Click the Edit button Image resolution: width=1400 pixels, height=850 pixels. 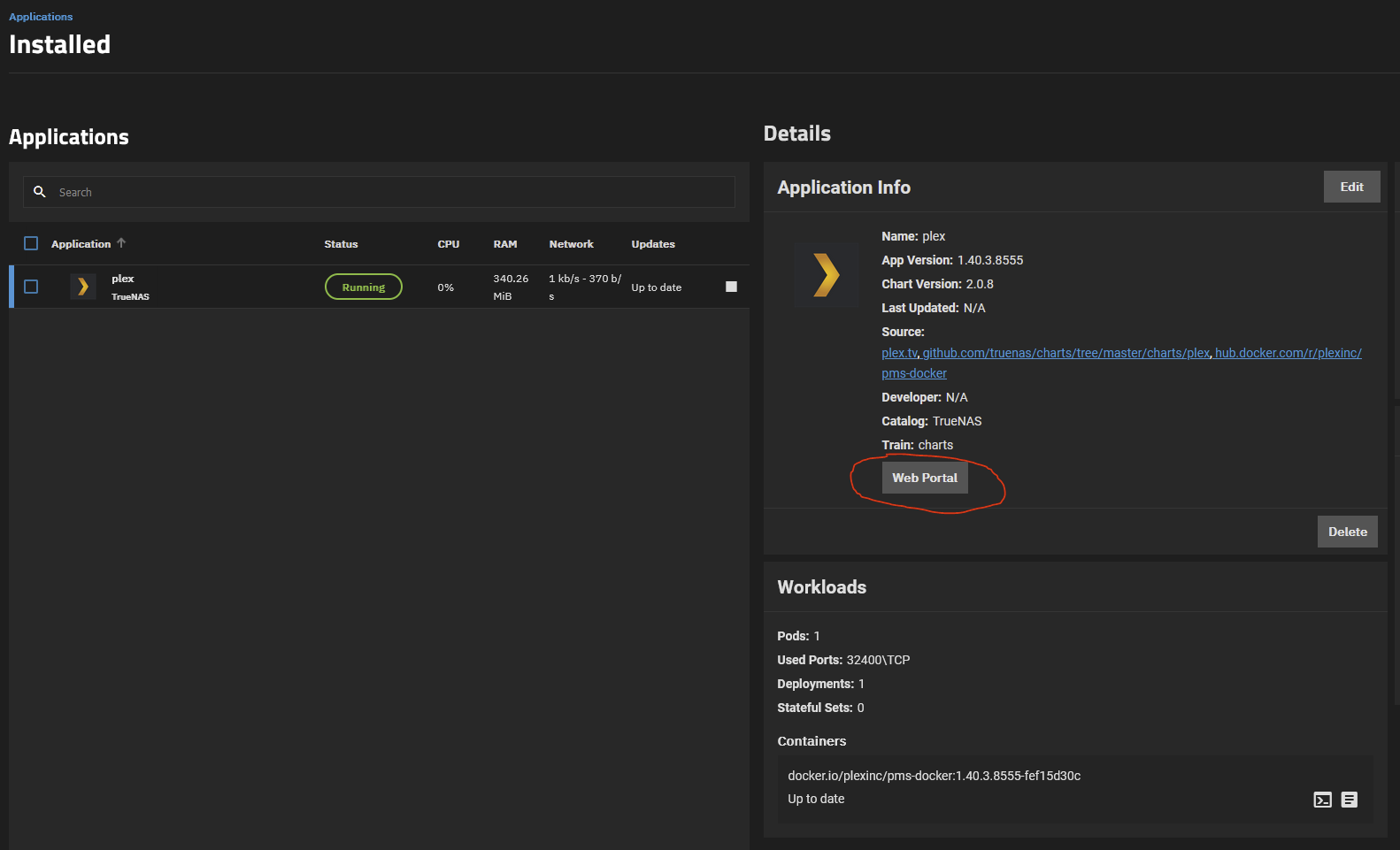pos(1351,187)
